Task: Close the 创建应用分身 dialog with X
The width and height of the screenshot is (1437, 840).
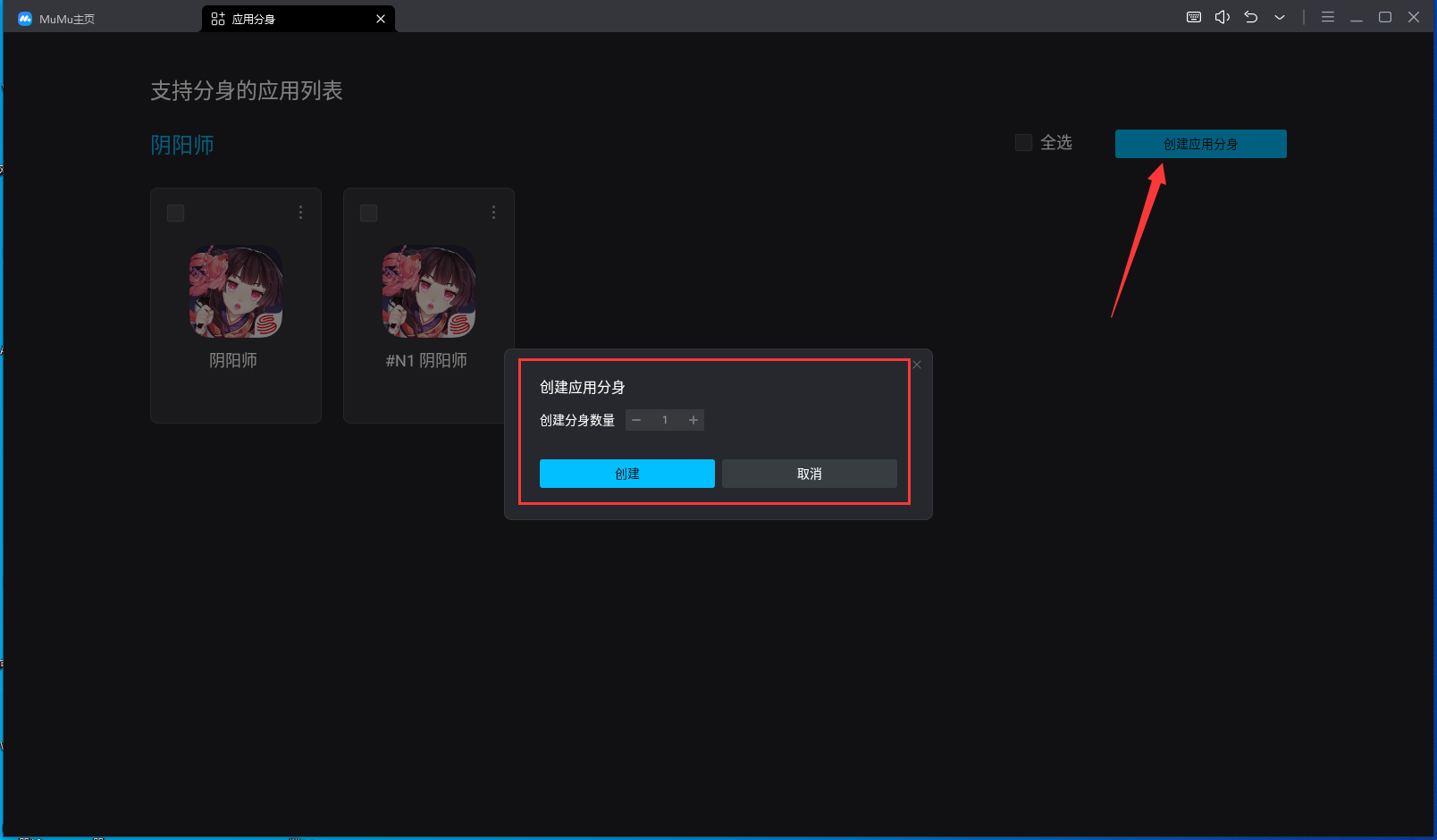Action: (x=917, y=365)
